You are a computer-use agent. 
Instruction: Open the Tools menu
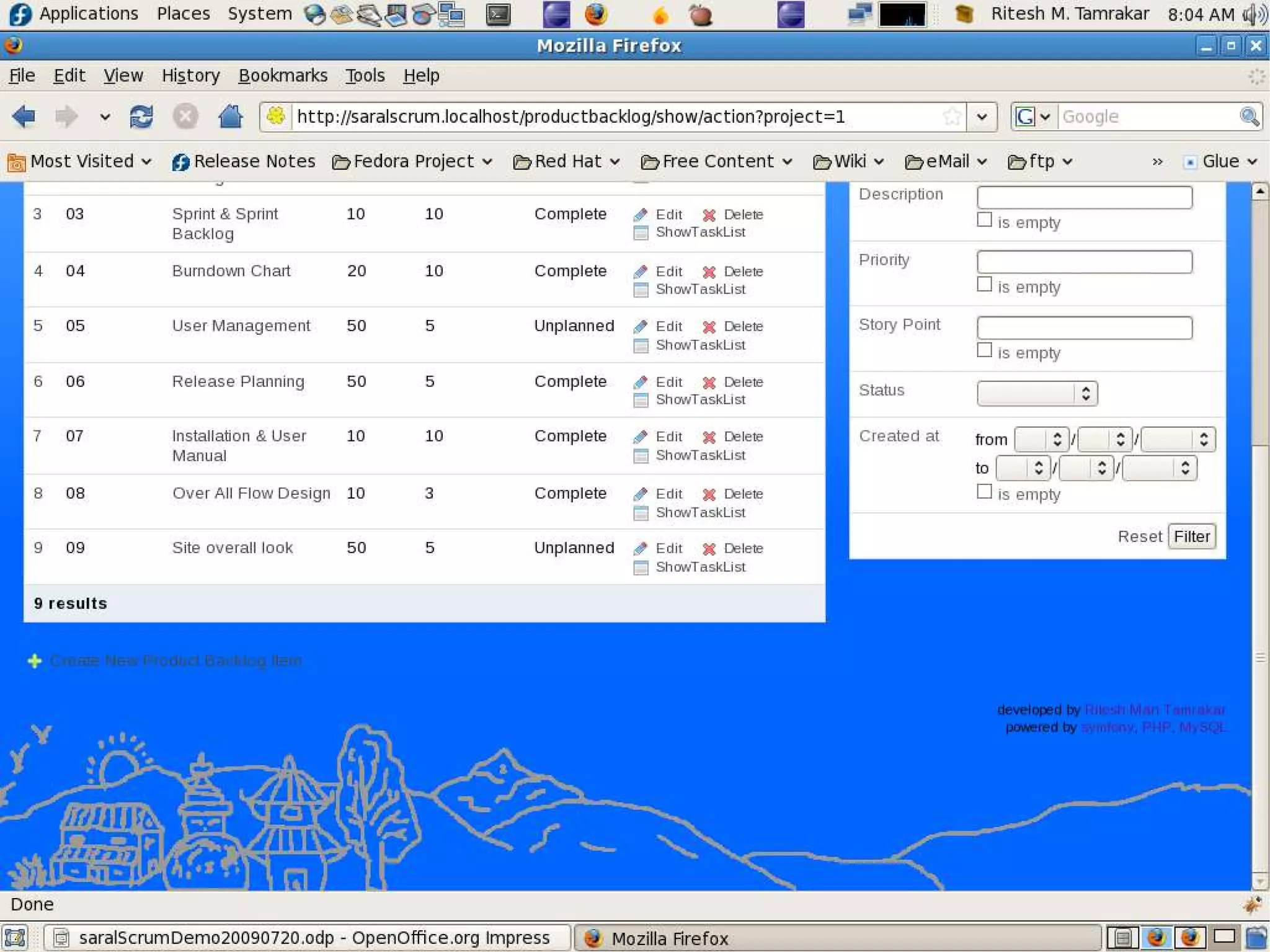coord(365,76)
